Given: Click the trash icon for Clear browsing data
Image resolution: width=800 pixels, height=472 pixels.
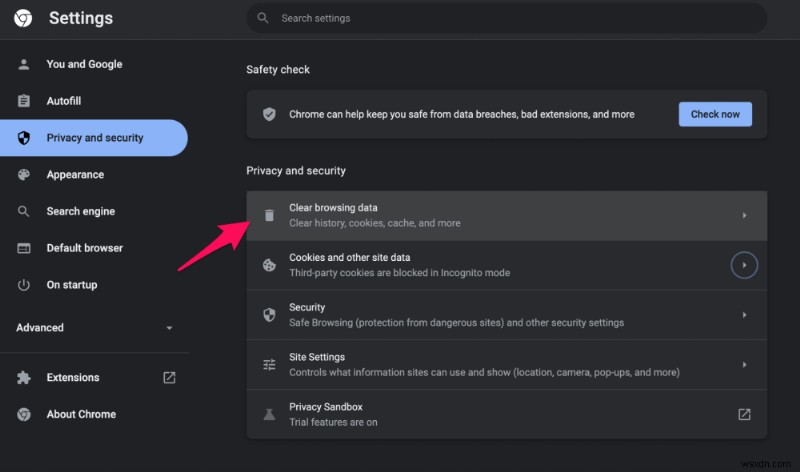Looking at the screenshot, I should tap(269, 215).
